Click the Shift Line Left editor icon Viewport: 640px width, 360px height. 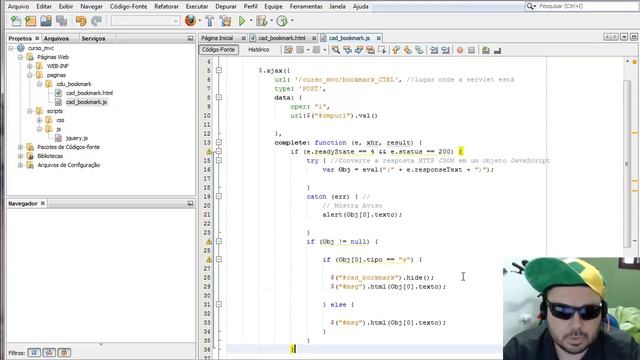click(x=434, y=50)
